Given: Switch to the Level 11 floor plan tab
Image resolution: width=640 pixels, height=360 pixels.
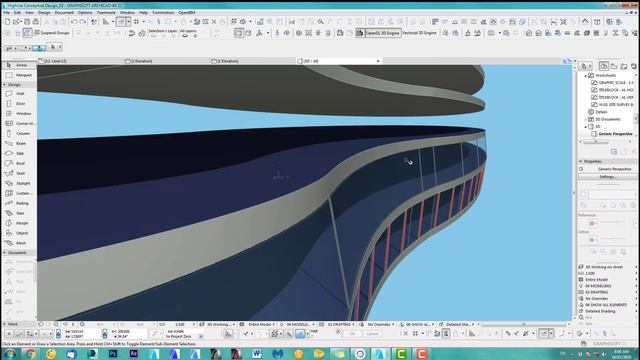Looking at the screenshot, I should [x=80, y=61].
